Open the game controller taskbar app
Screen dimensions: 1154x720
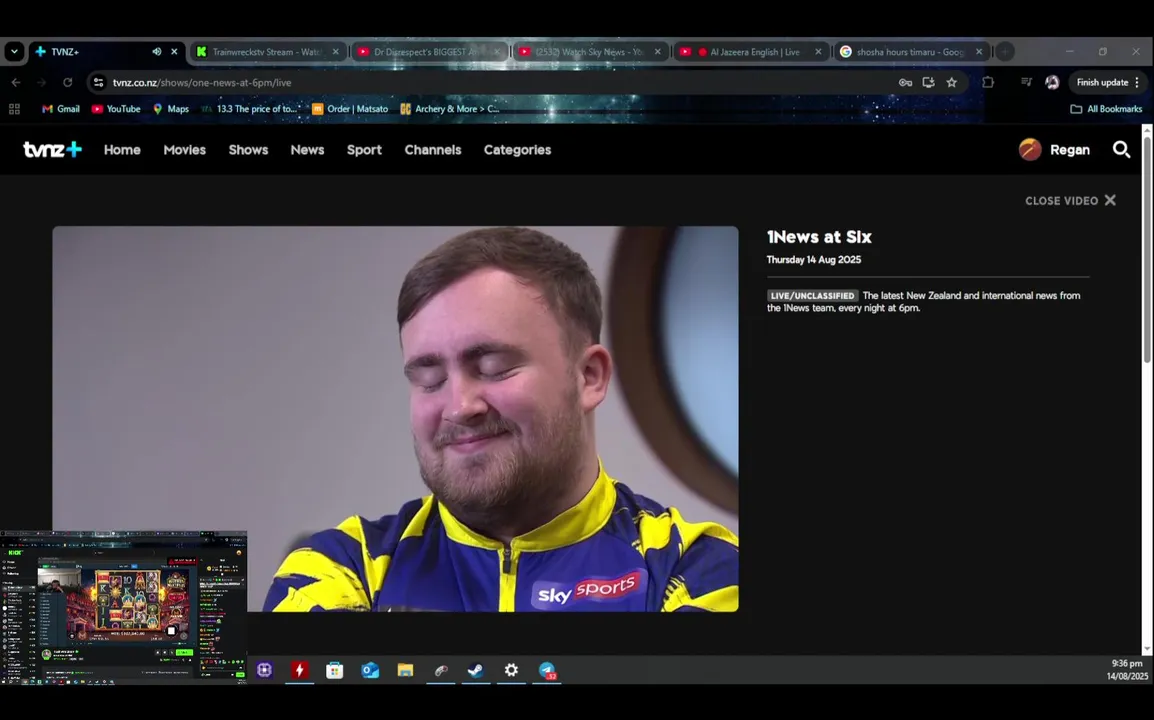[441, 670]
